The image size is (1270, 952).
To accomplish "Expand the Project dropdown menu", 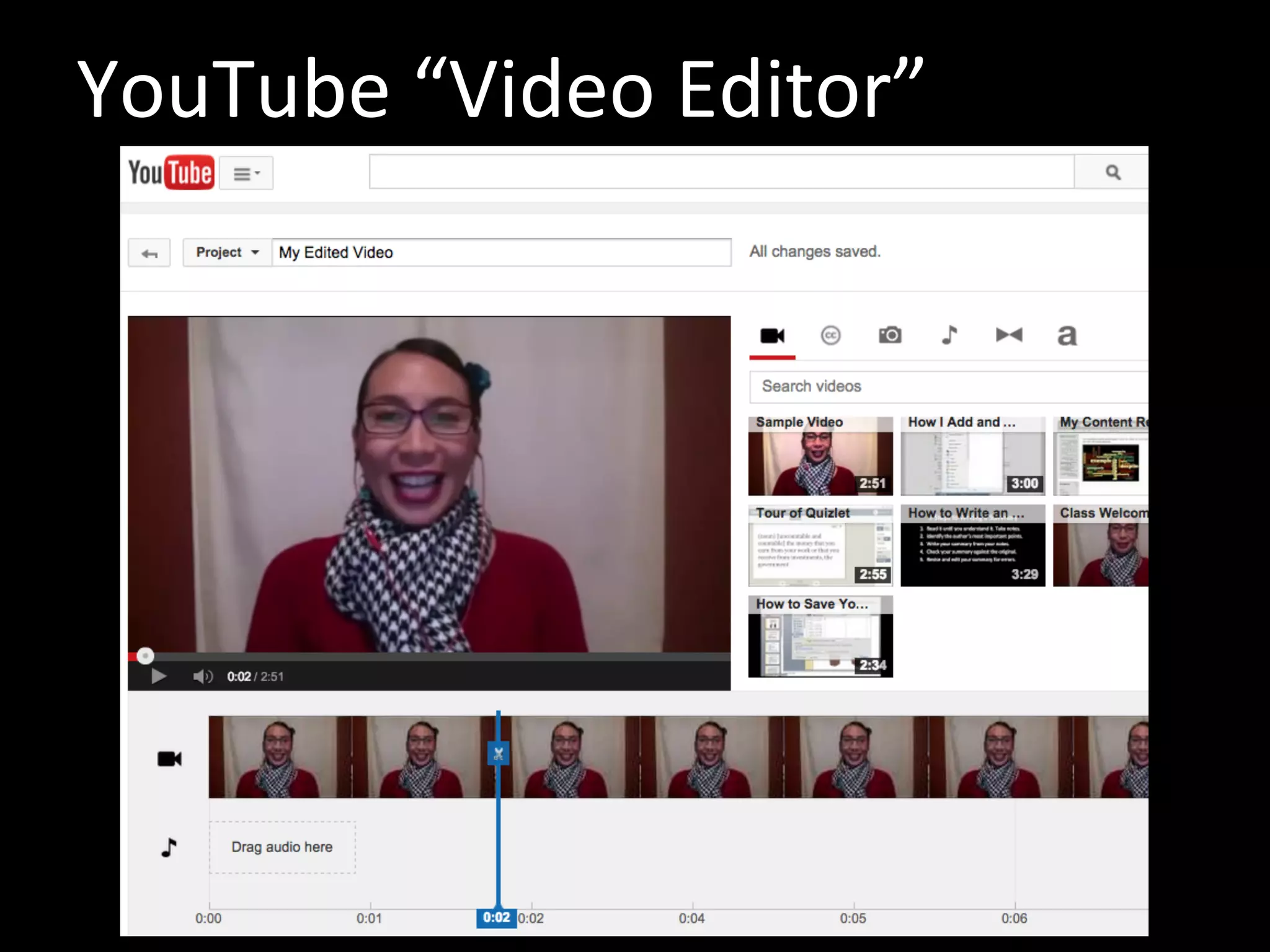I will click(228, 252).
